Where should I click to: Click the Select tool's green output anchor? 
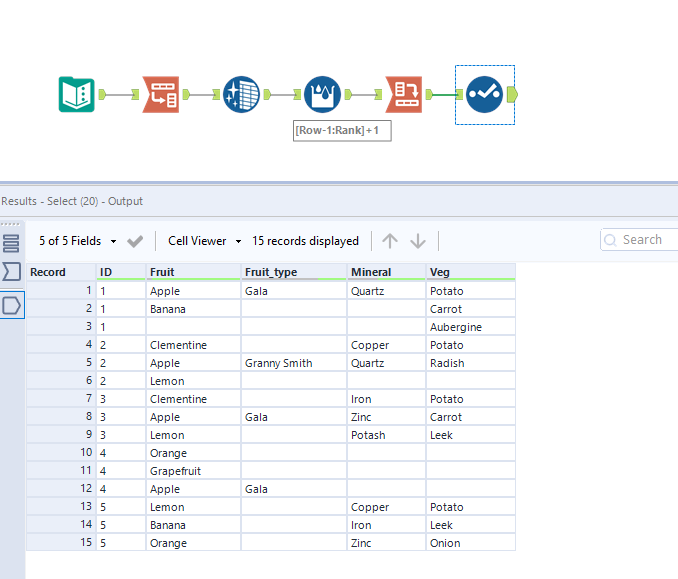point(512,94)
